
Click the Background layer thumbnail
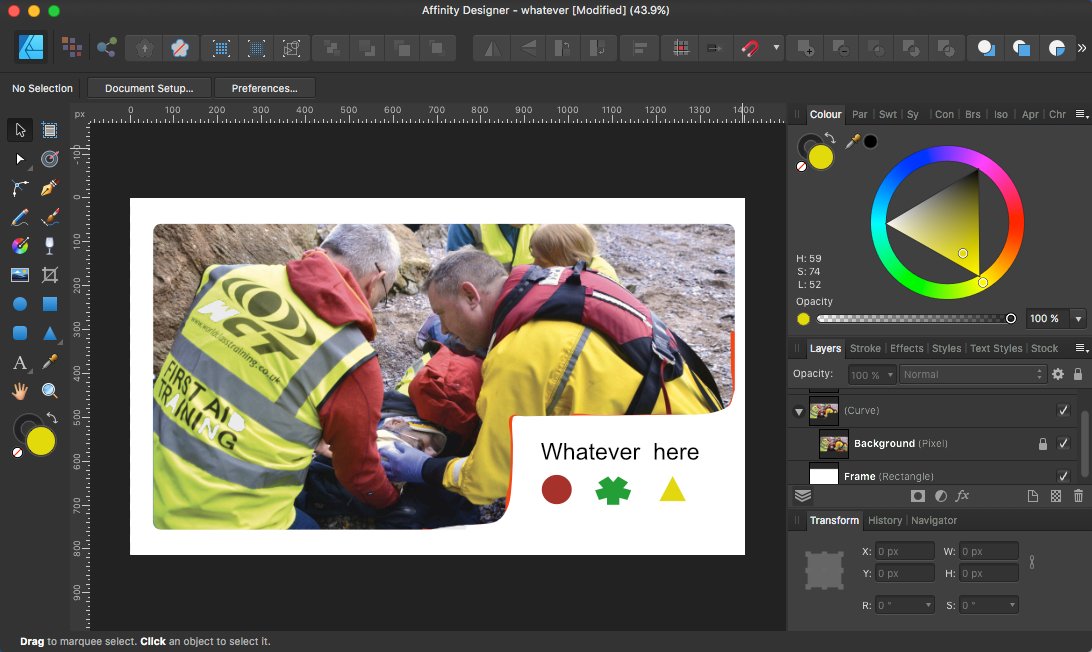click(x=833, y=443)
